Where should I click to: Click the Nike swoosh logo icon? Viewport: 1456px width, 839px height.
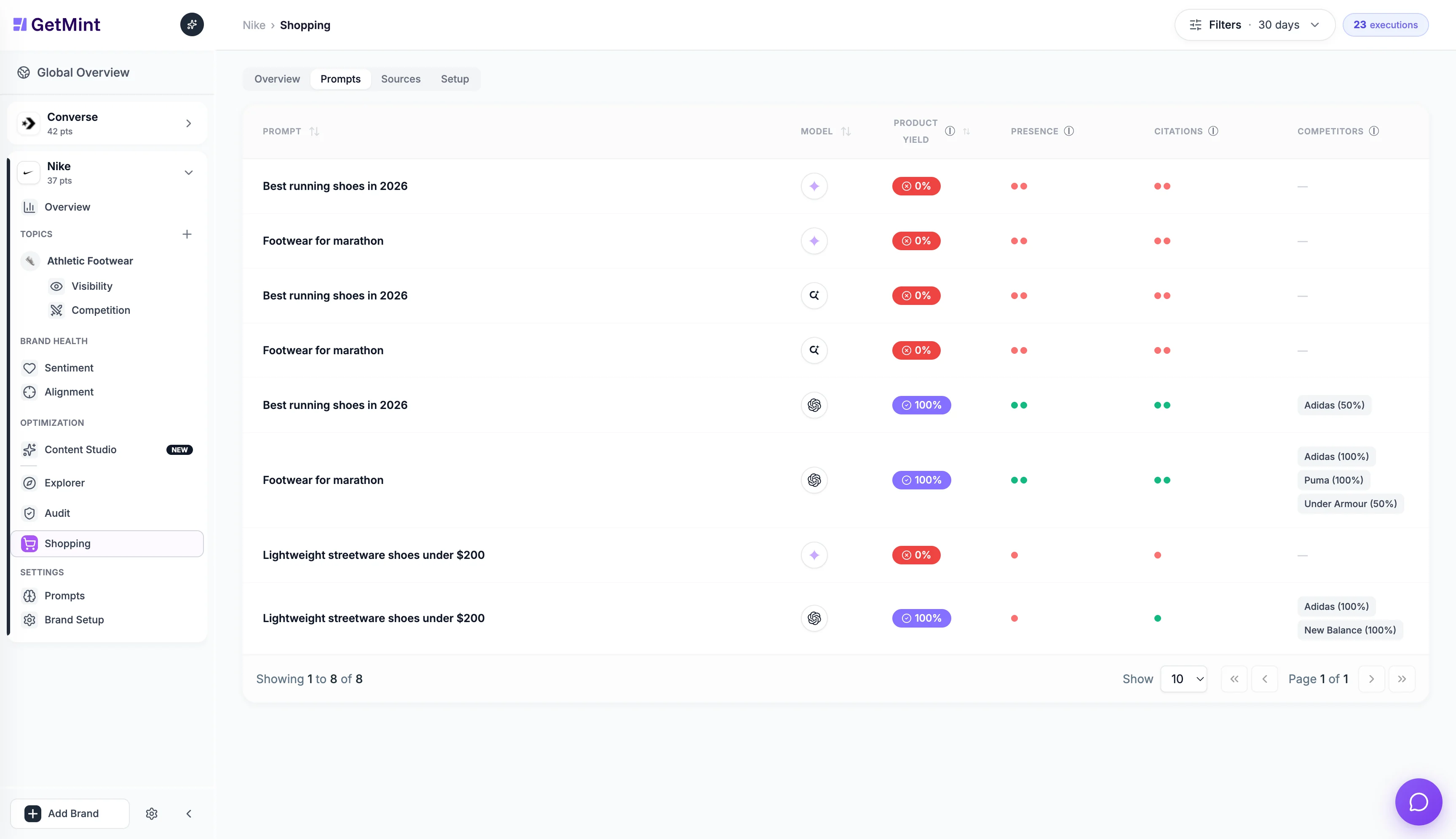point(28,173)
